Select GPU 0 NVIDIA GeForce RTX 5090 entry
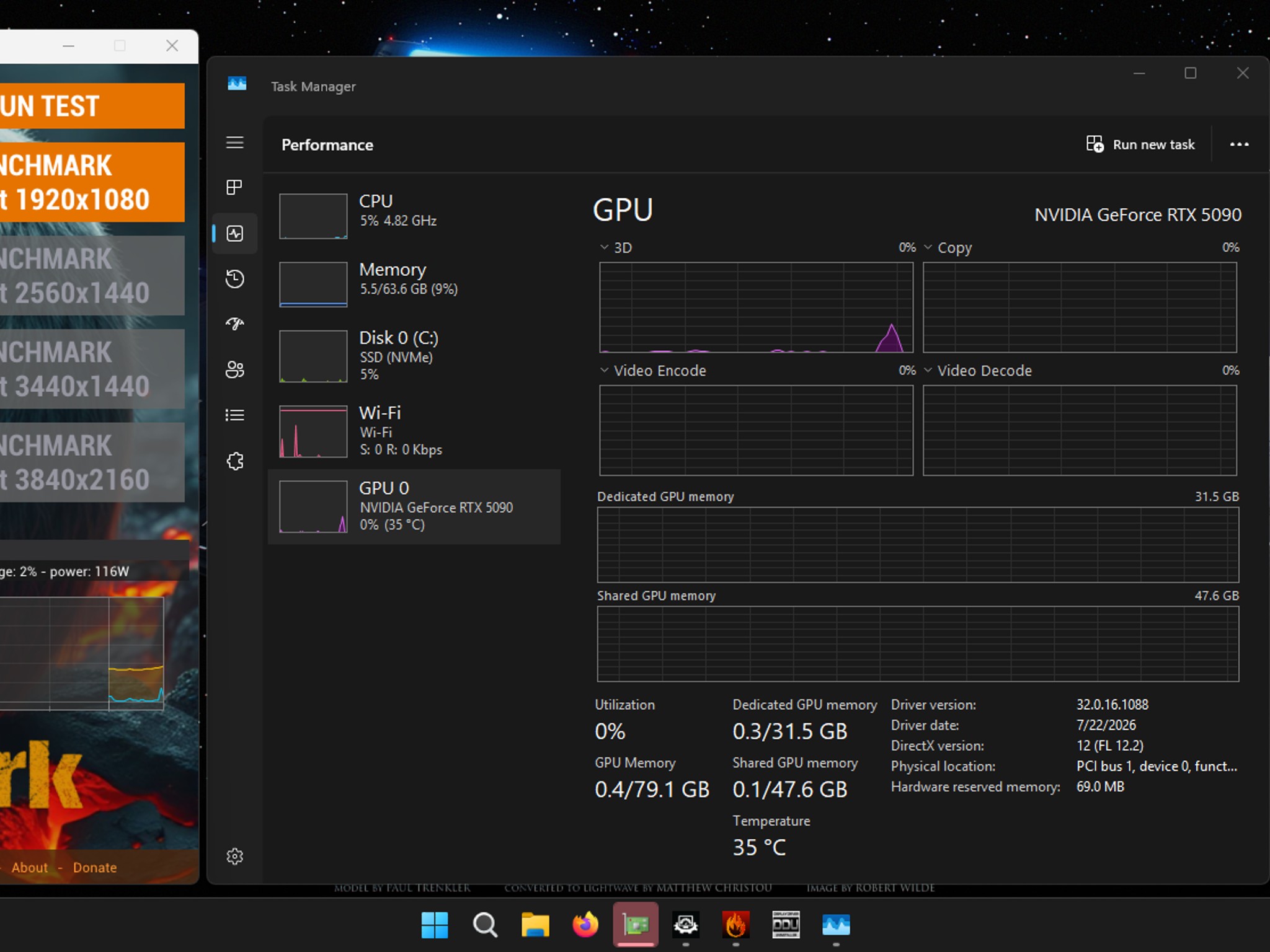1270x952 pixels. 414,506
